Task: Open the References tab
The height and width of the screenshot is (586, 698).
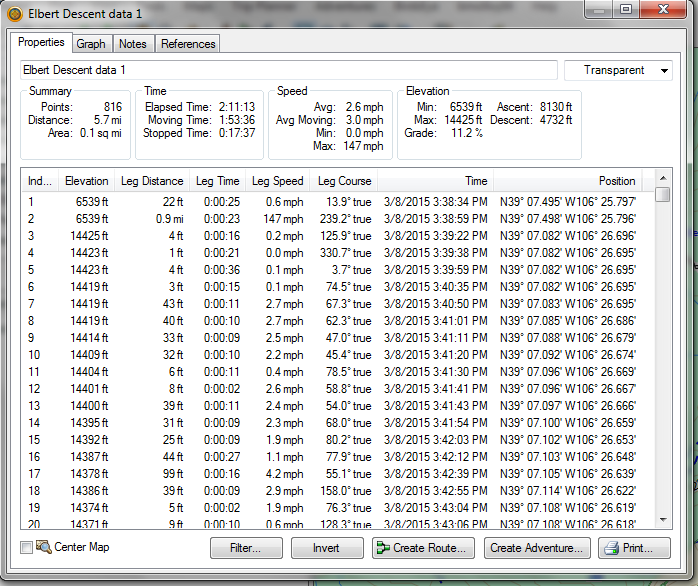Action: pos(188,44)
